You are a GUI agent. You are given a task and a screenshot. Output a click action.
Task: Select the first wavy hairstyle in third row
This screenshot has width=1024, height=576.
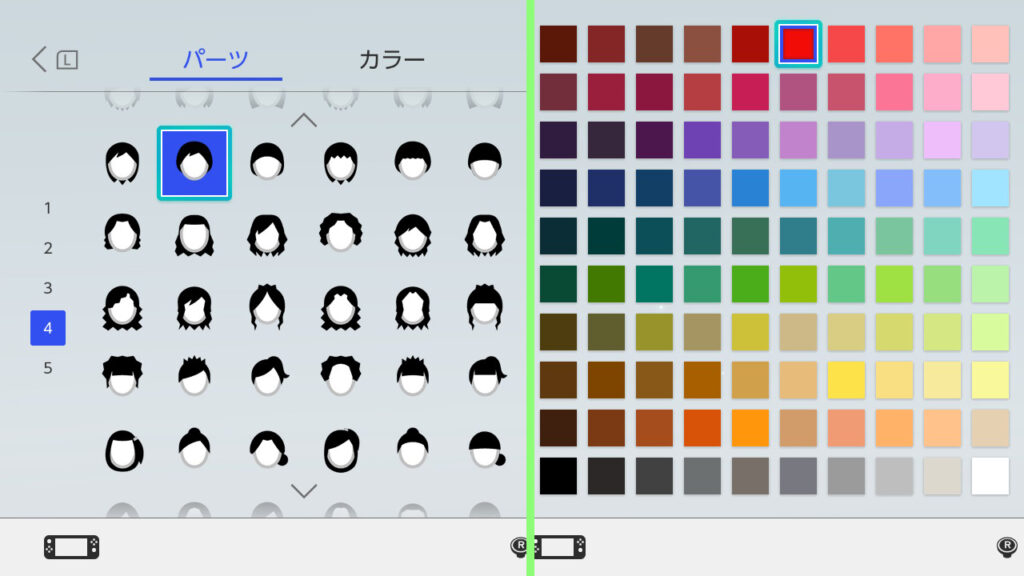[x=122, y=308]
